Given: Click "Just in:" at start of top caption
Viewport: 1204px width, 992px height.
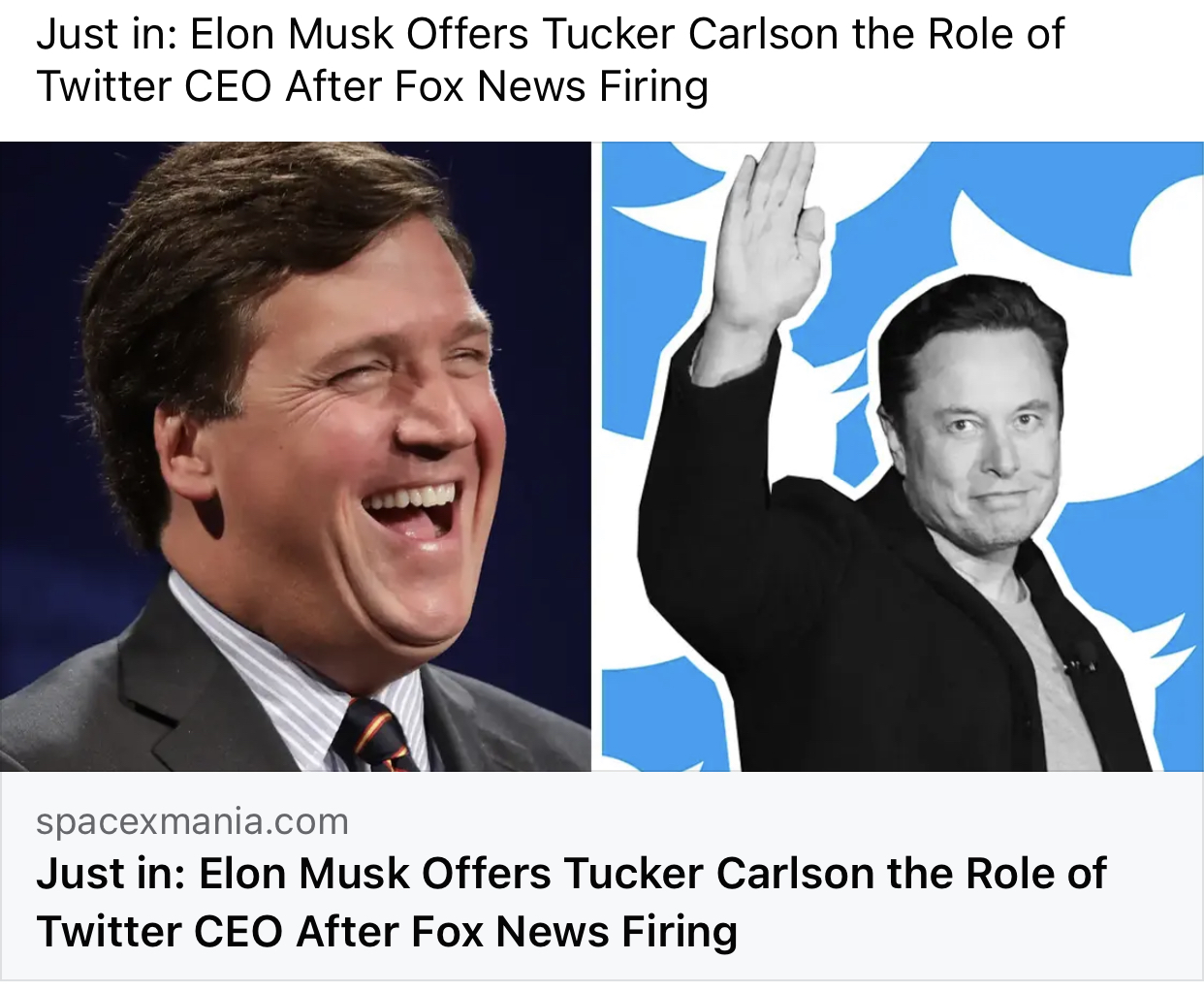Looking at the screenshot, I should pos(107,34).
